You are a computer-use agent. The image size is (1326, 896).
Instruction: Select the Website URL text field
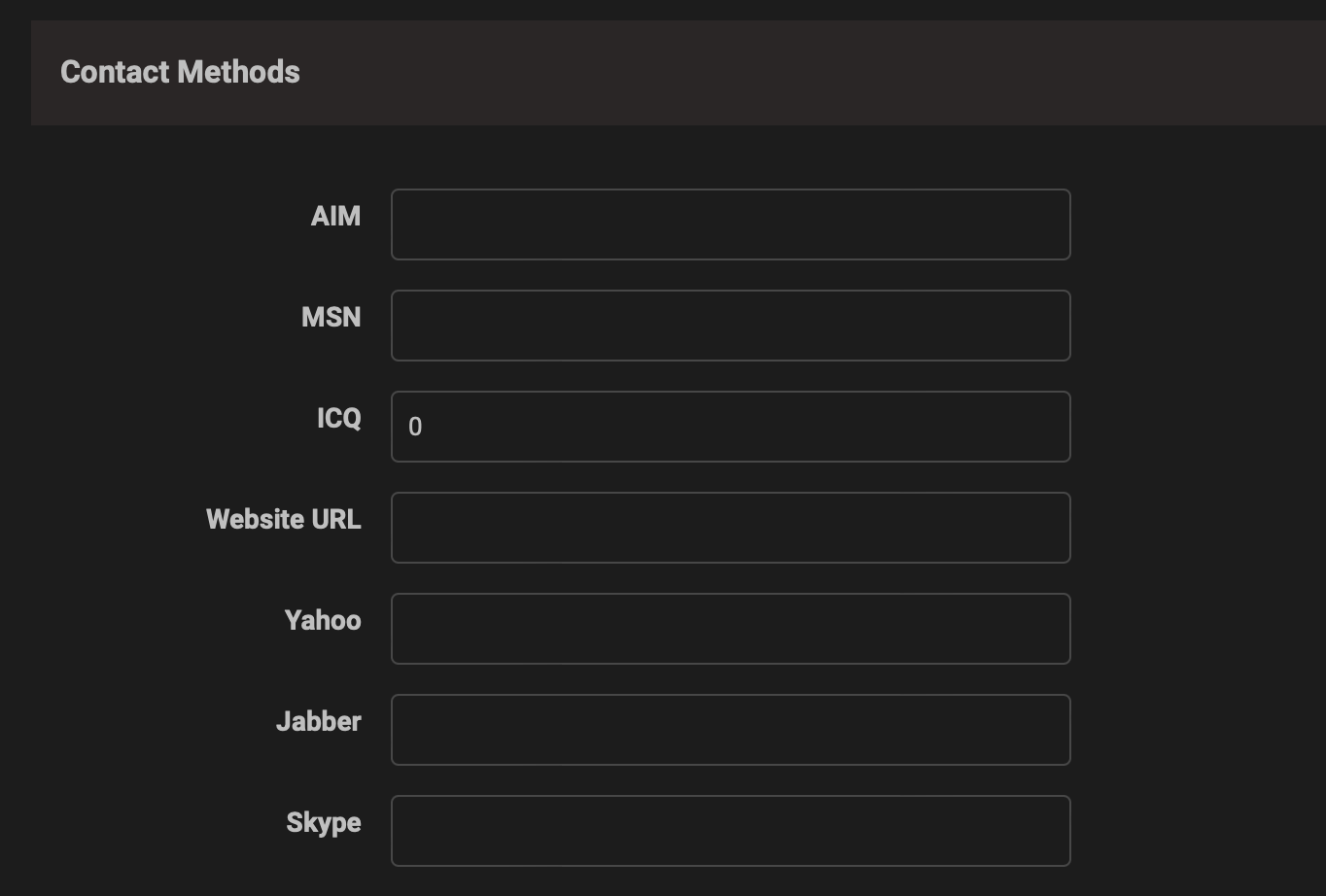(730, 528)
